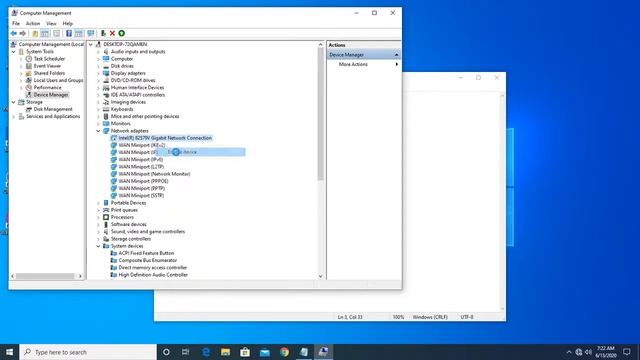Viewport: 640px width, 360px height.
Task: Click the red X Uninstall device icon
Action: pyautogui.click(x=112, y=33)
